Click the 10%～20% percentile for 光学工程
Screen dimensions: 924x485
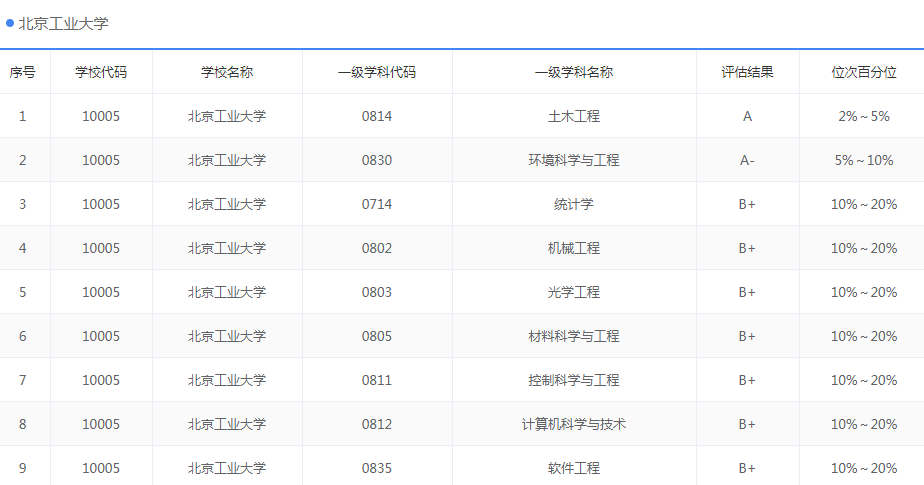tap(864, 292)
